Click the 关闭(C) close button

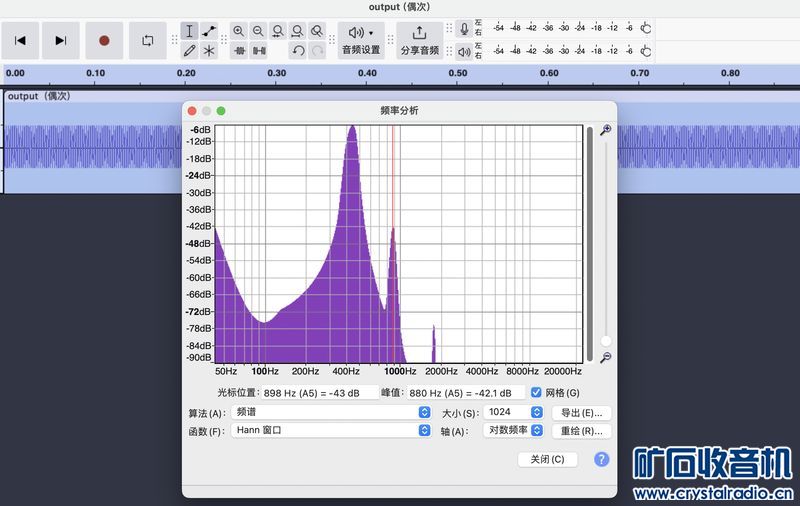547,459
